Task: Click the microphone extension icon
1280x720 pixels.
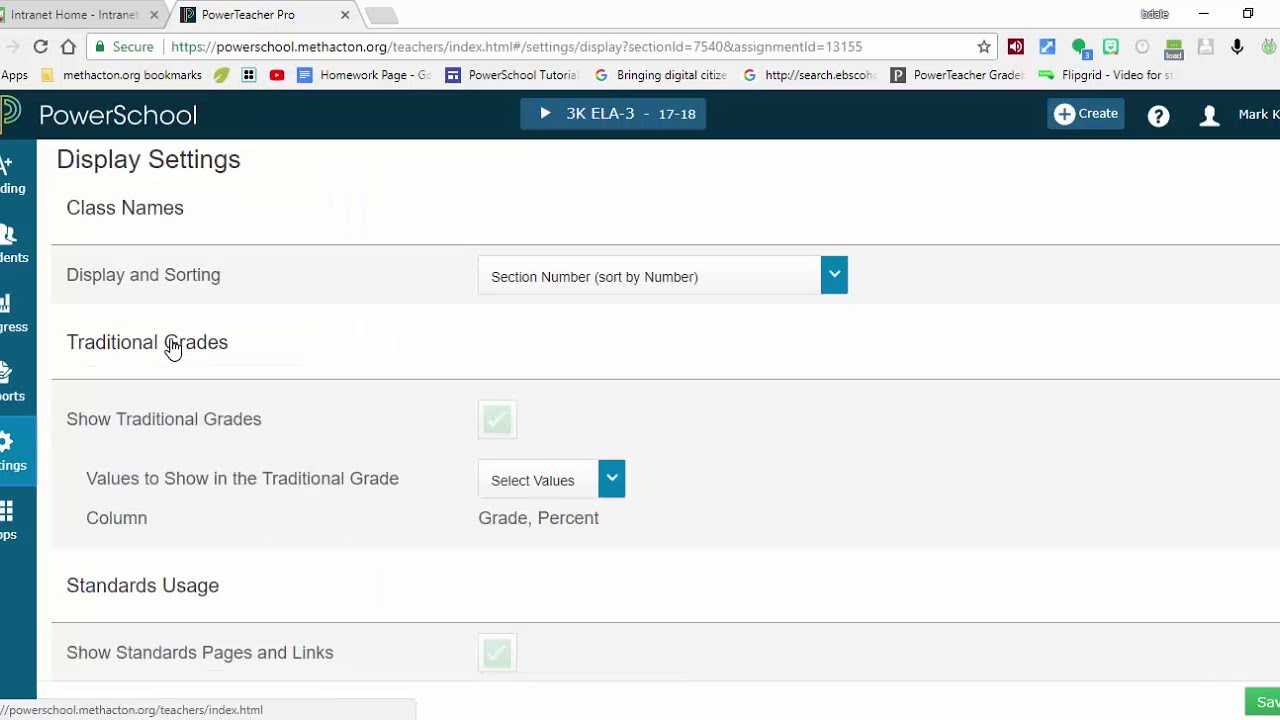Action: pyautogui.click(x=1237, y=46)
